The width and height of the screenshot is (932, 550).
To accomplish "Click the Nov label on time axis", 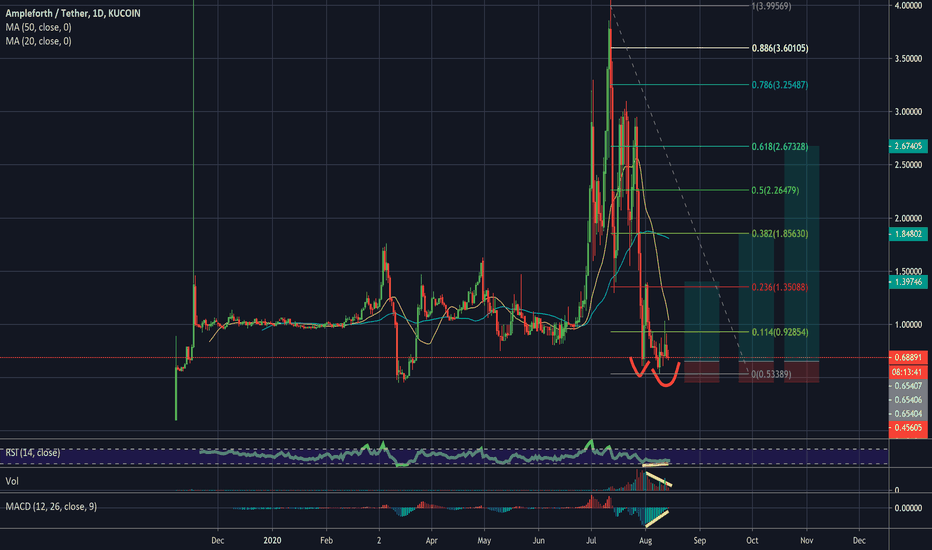I will pyautogui.click(x=807, y=540).
